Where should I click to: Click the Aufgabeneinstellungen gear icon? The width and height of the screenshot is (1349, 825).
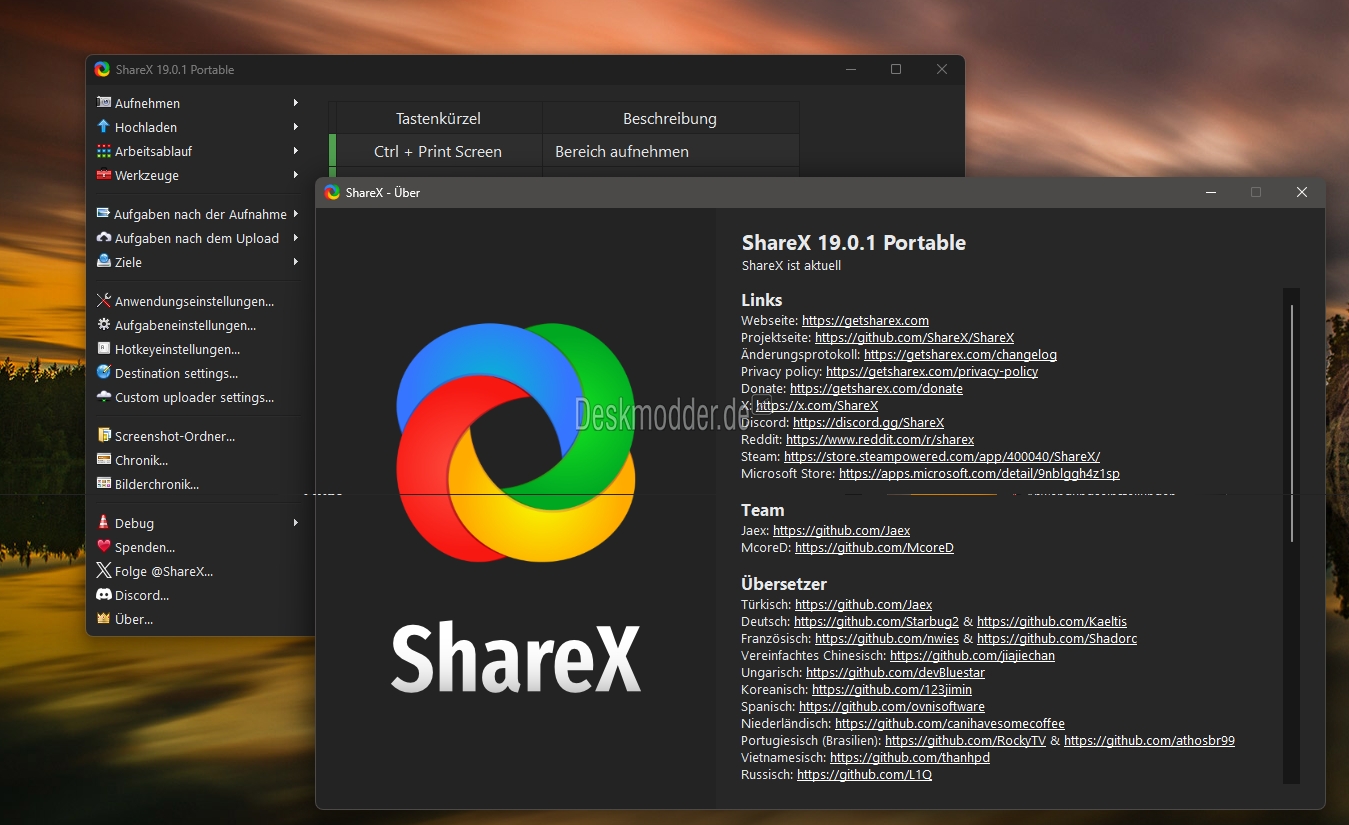pos(104,325)
